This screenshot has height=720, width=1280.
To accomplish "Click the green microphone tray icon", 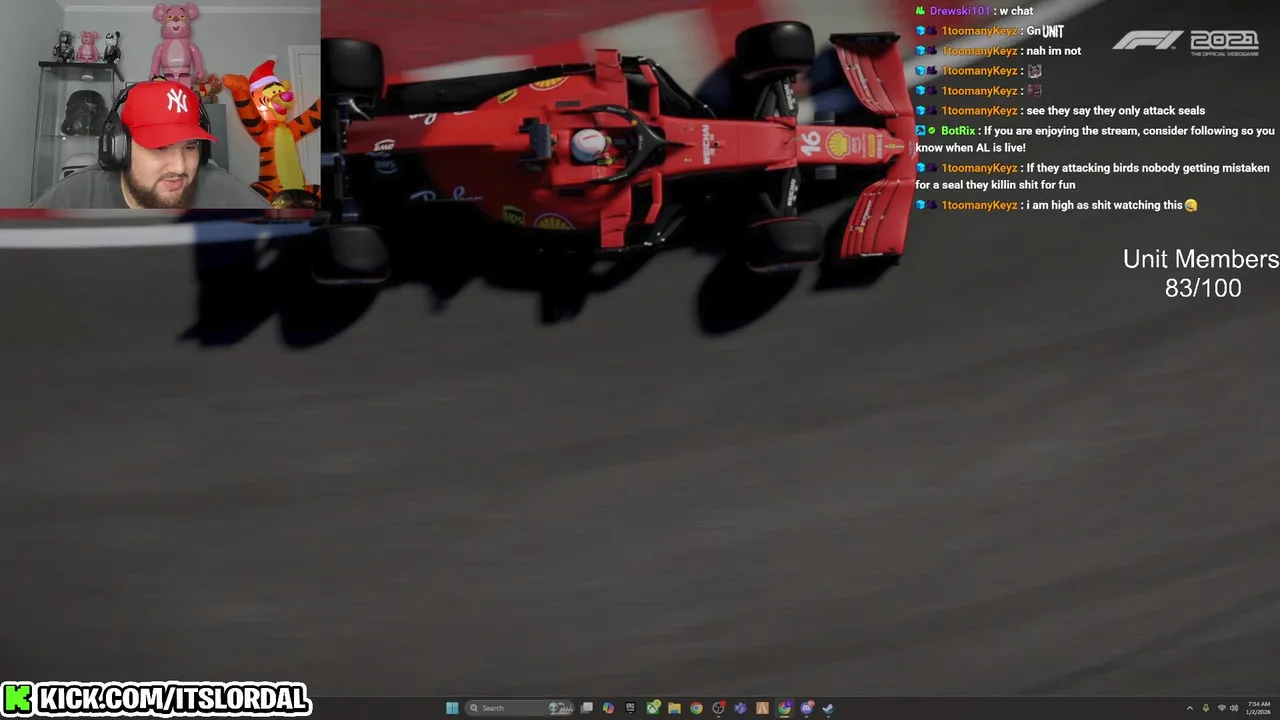I will click(1206, 708).
